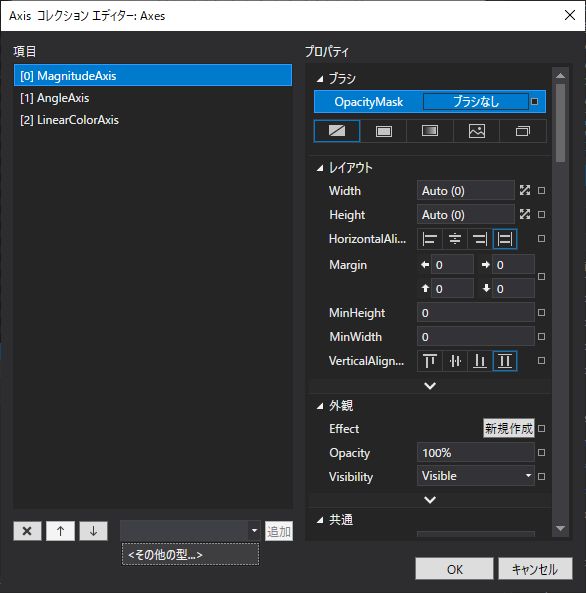Click the OK button

(454, 569)
